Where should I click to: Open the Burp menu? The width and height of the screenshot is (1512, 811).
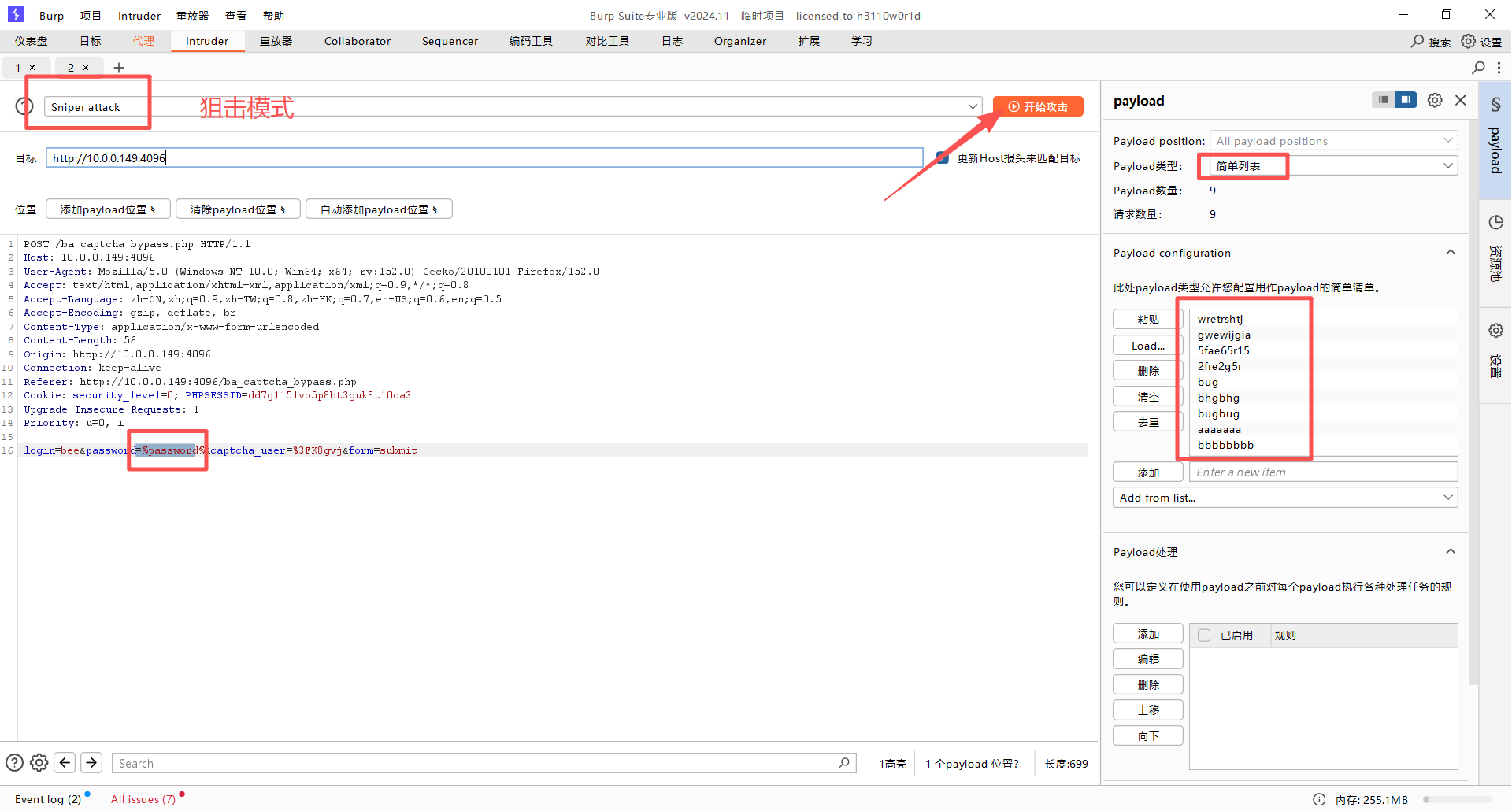52,16
